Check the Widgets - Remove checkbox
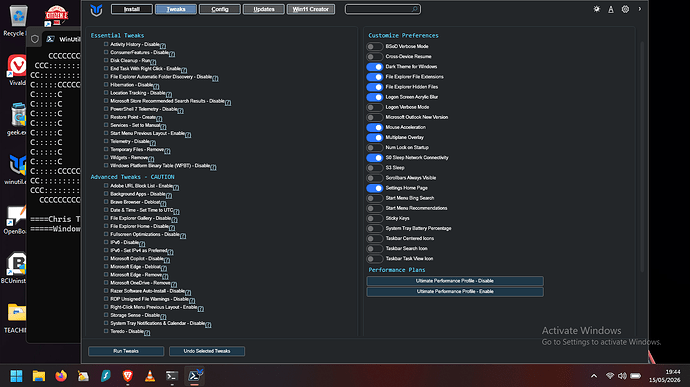The image size is (690, 387). pyautogui.click(x=106, y=157)
